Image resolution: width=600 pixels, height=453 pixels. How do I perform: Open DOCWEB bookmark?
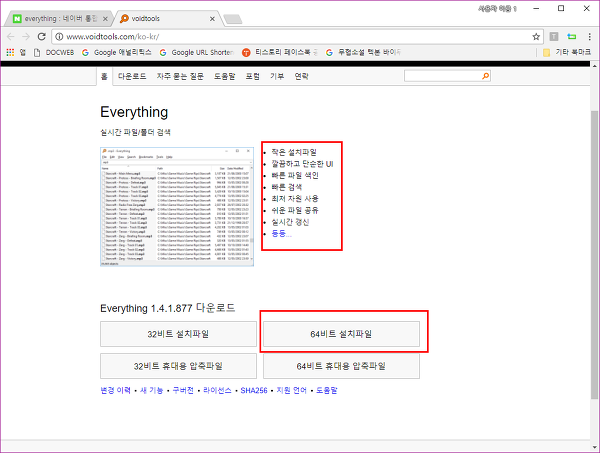(x=54, y=52)
